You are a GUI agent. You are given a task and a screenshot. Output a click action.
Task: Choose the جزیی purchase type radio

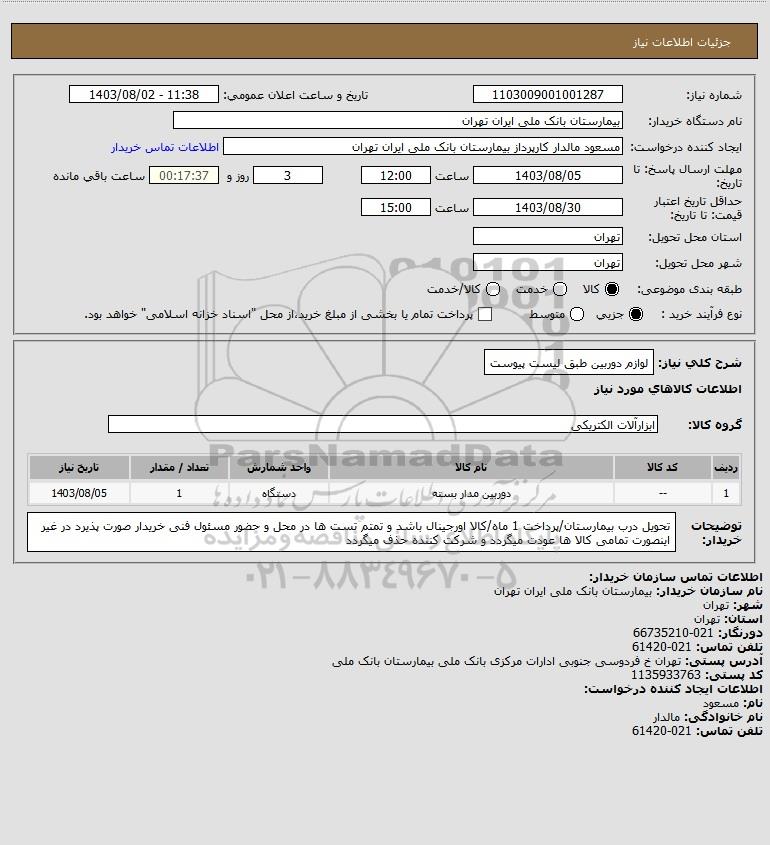pyautogui.click(x=636, y=314)
